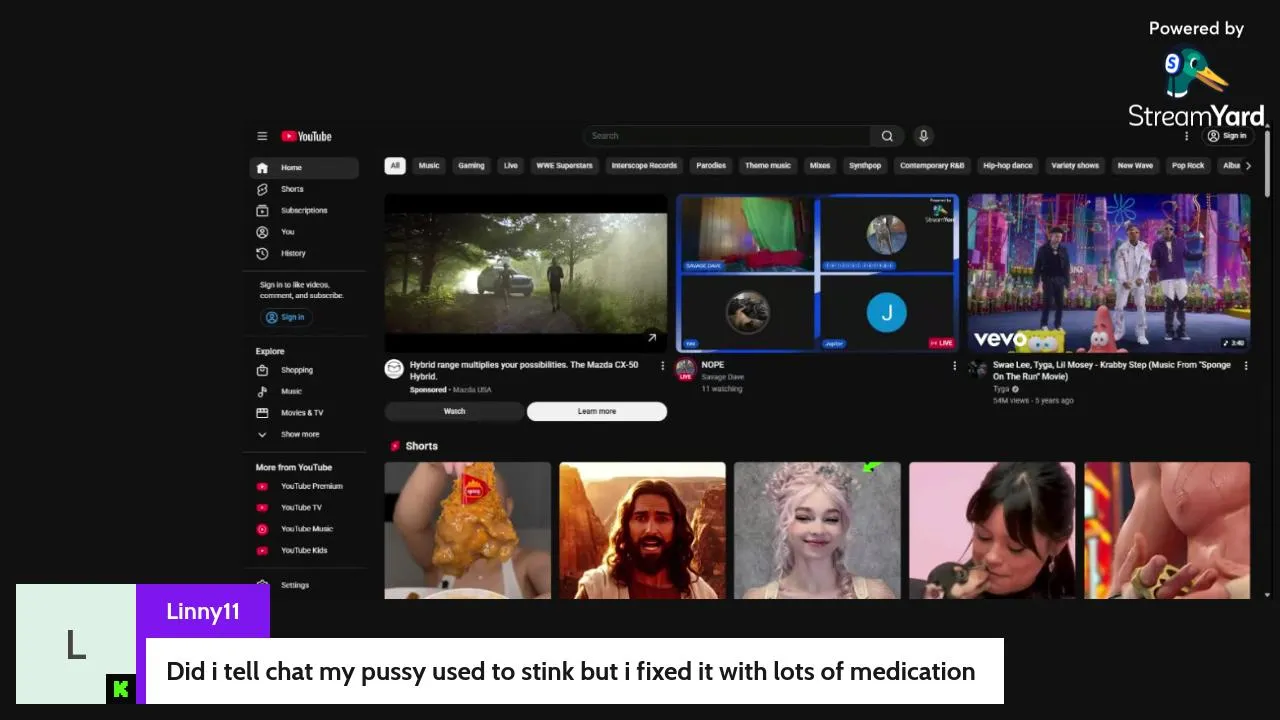Click the page vertical scrollbar
The height and width of the screenshot is (720, 1280).
click(1267, 164)
